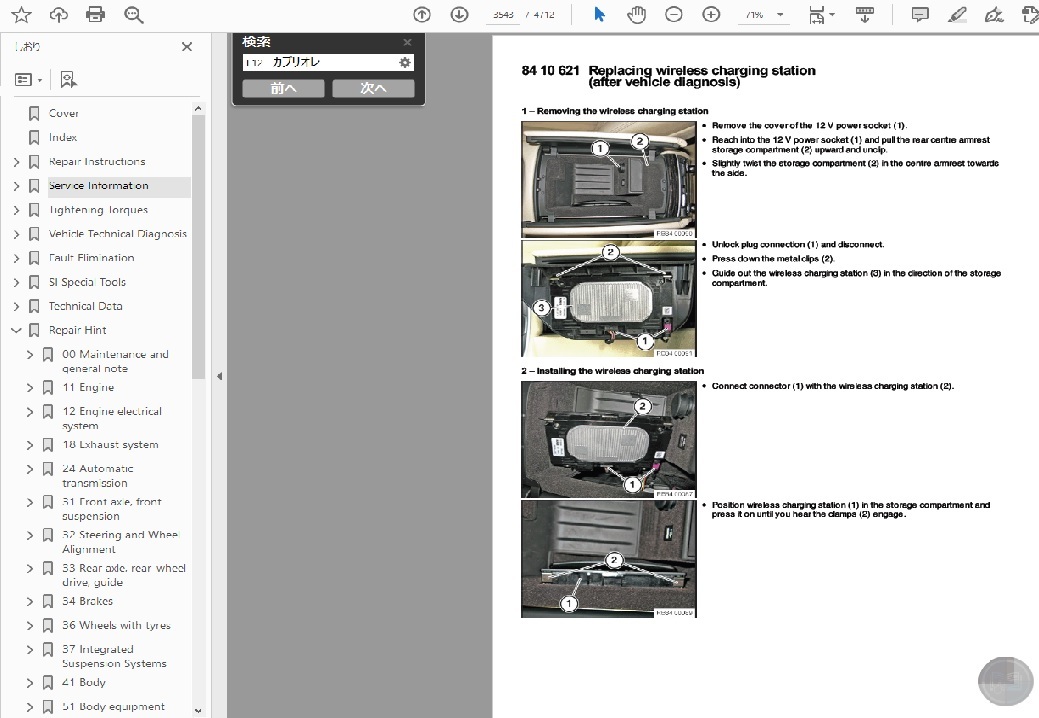The width and height of the screenshot is (1039, 718).
Task: Open the sign document pen tool
Action: (x=994, y=15)
